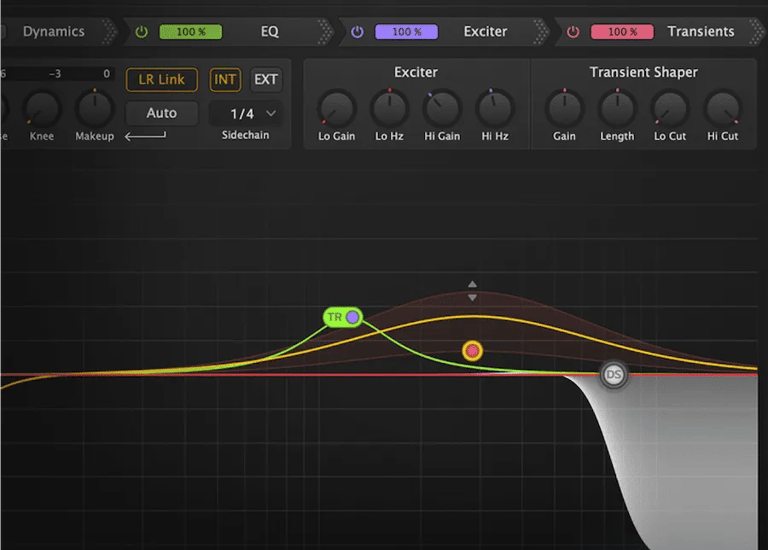Click the Exciter Hi Gain knob
This screenshot has width=768, height=550.
tap(442, 109)
